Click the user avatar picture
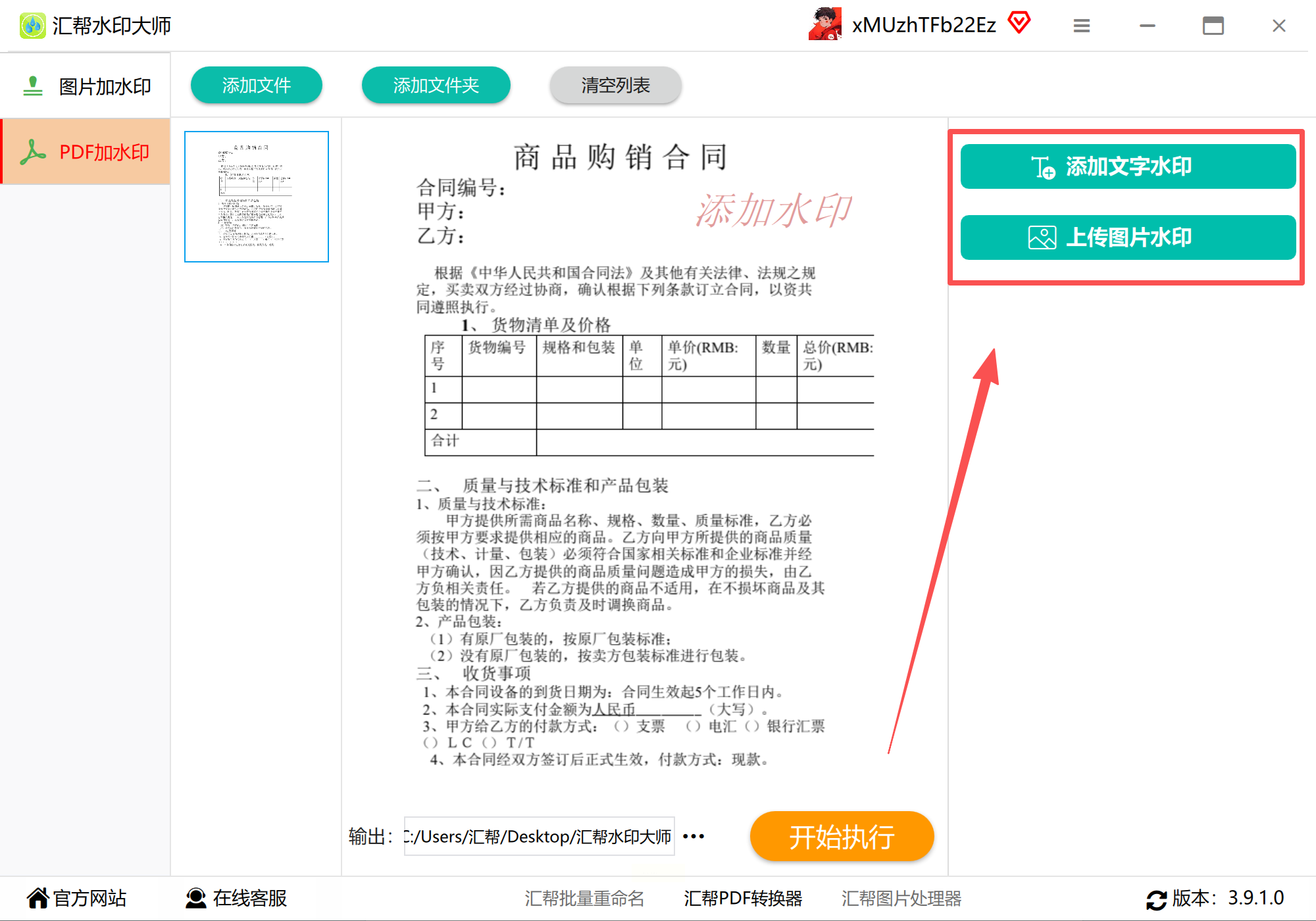 tap(825, 24)
